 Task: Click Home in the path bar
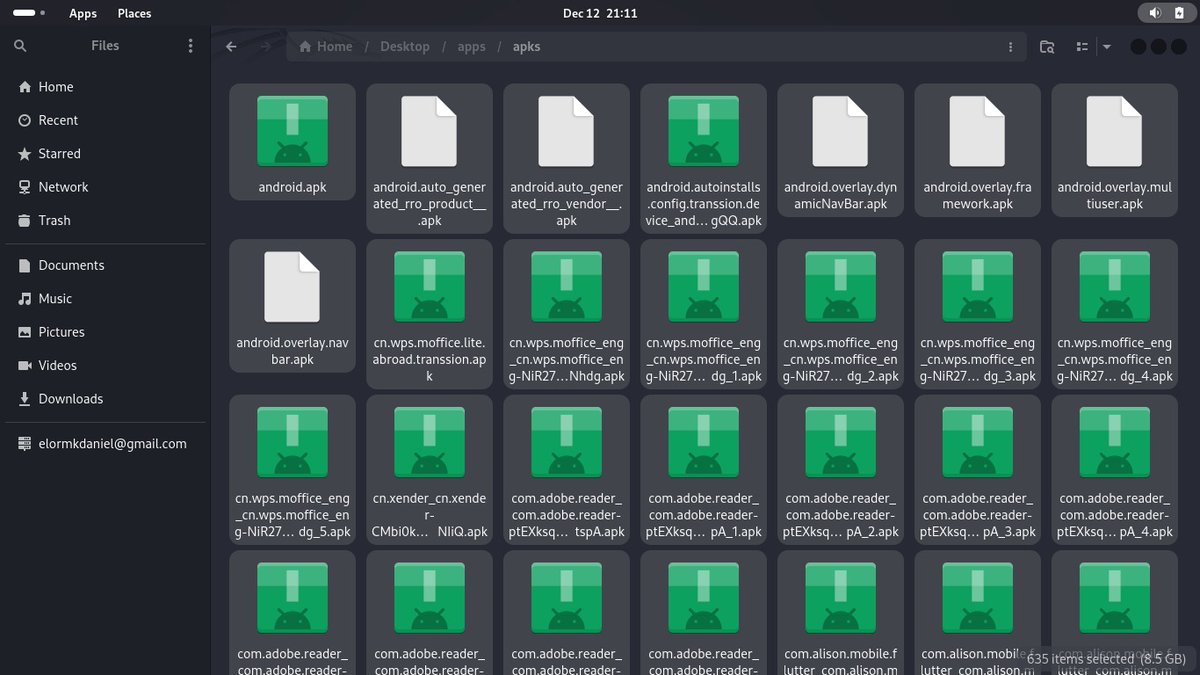[x=326, y=46]
